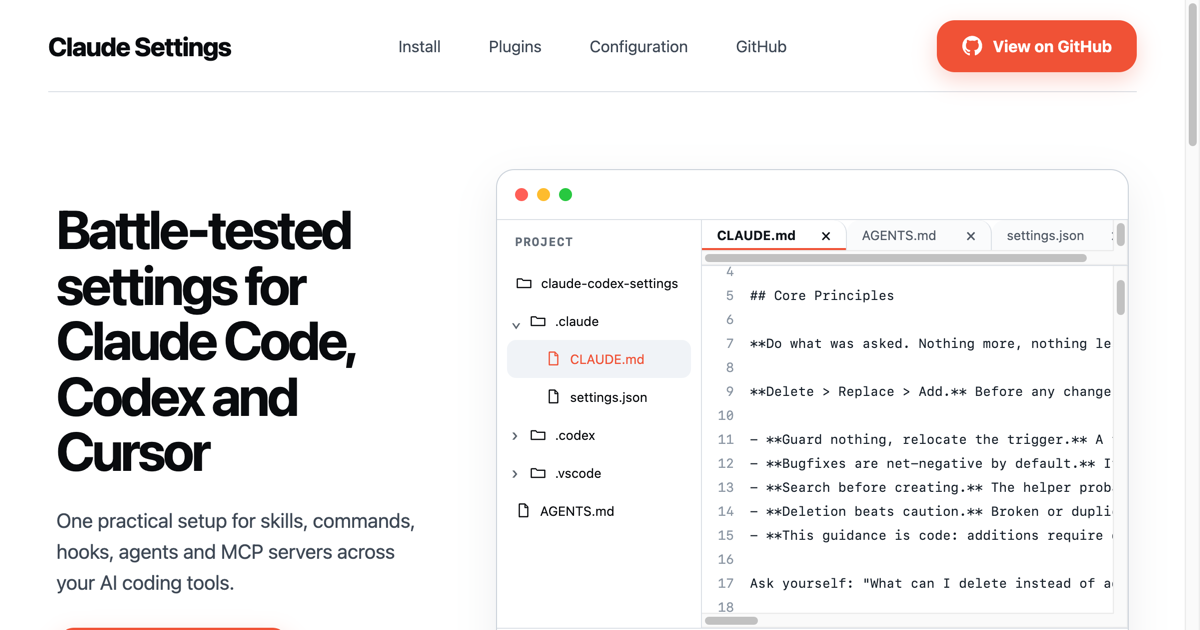1200x630 pixels.
Task: Open settings.json in the file tree
Action: coord(608,397)
